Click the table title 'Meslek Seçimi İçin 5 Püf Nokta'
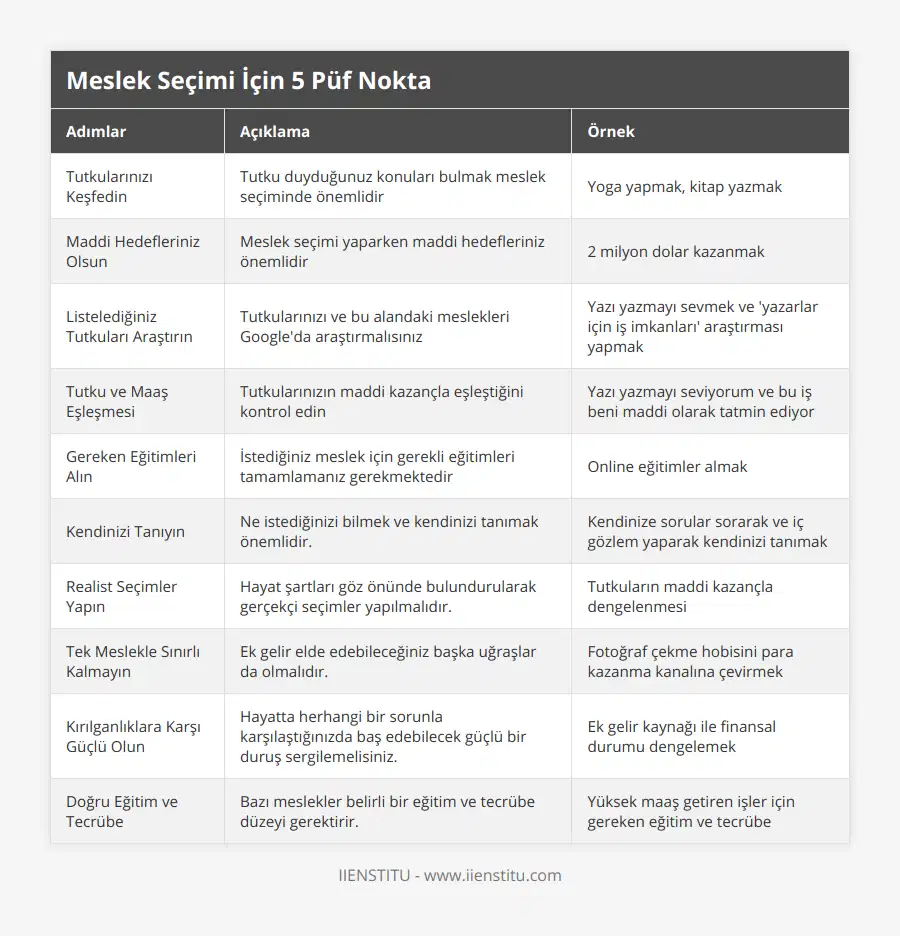This screenshot has height=936, width=900. click(249, 80)
